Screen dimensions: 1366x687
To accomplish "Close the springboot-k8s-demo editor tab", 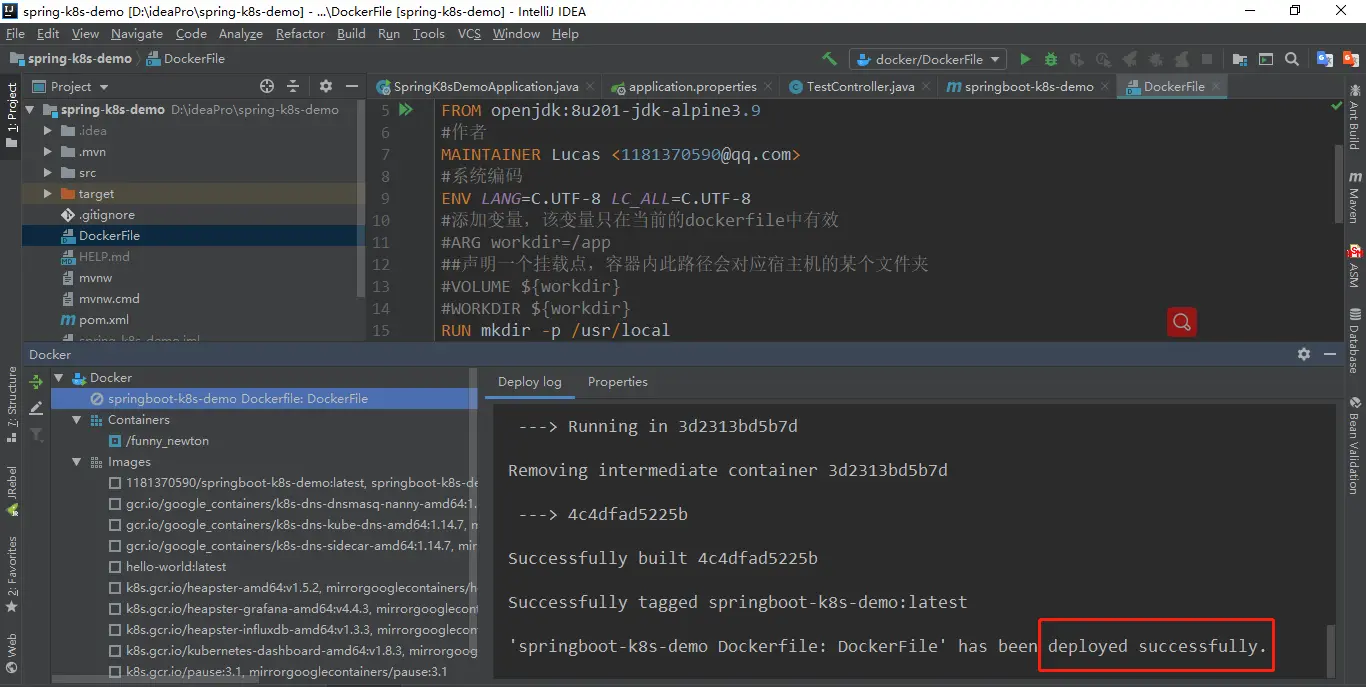I will (x=1105, y=87).
